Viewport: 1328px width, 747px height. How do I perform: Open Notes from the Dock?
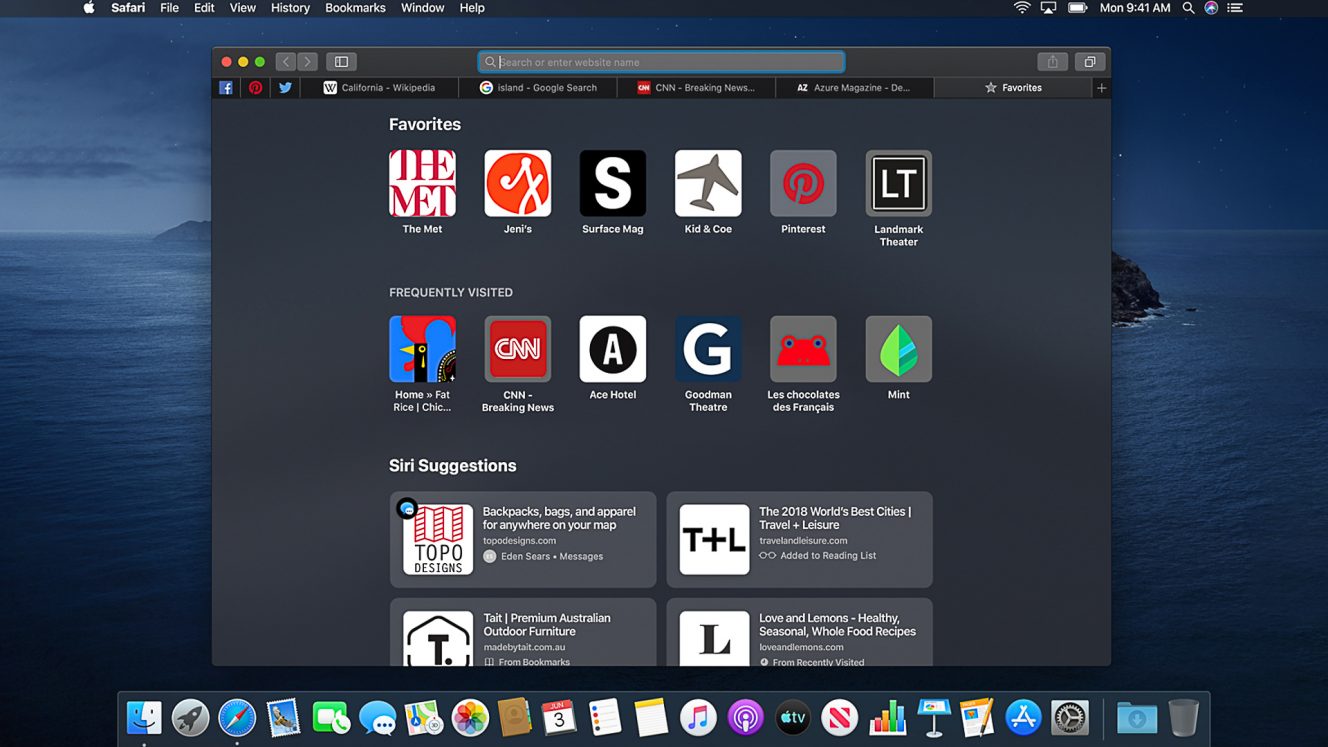click(x=651, y=717)
